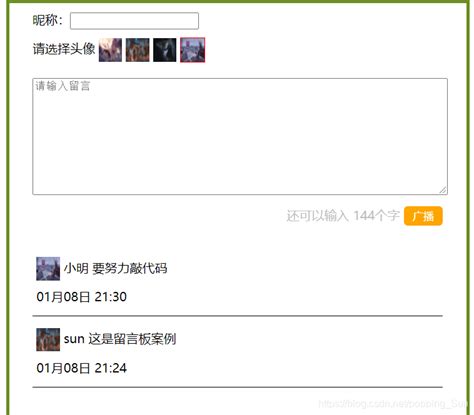
Task: Open the blog.csdn.net watermark link
Action: (393, 404)
